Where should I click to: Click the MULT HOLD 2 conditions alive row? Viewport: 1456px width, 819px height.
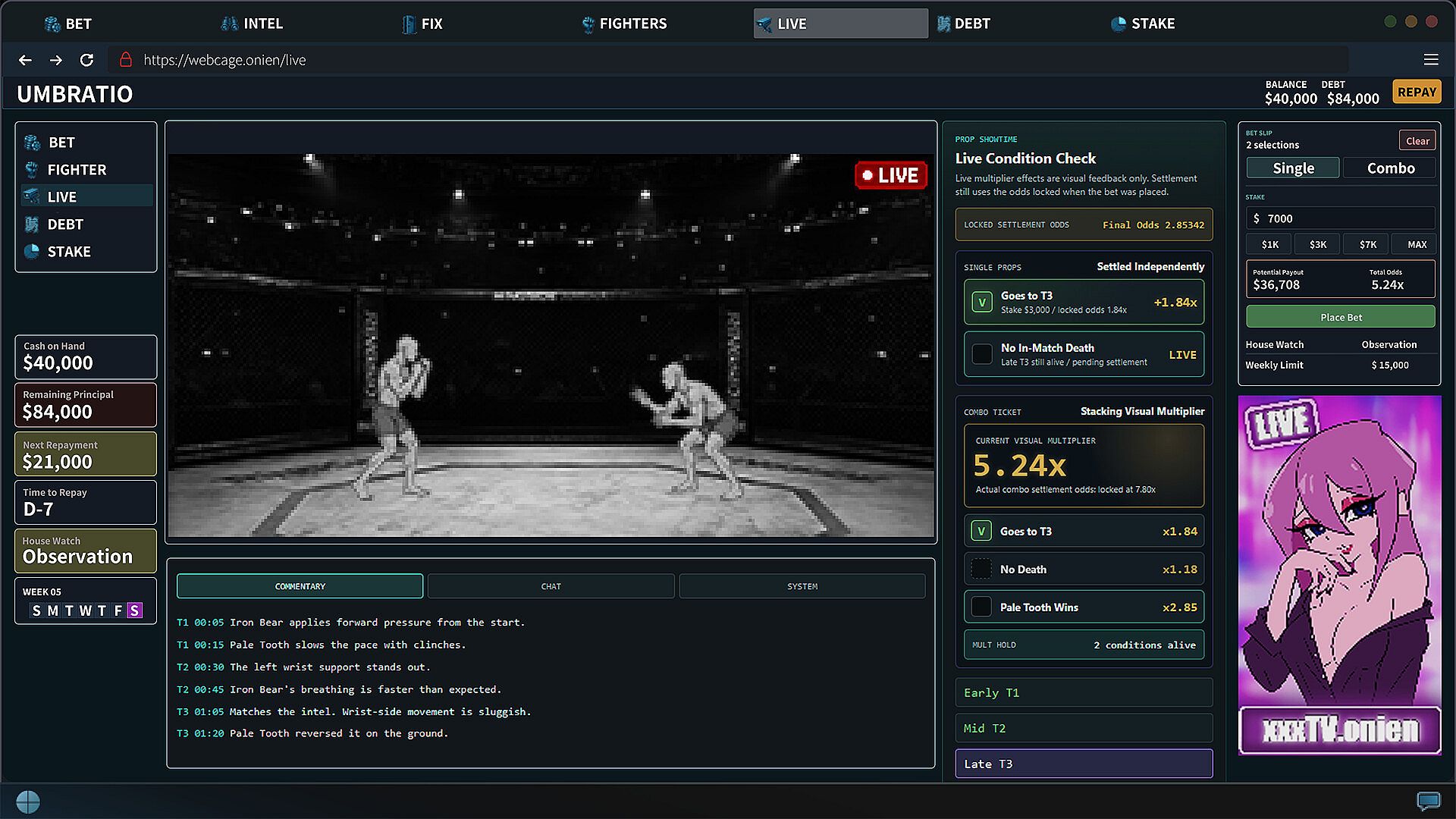pos(1084,645)
